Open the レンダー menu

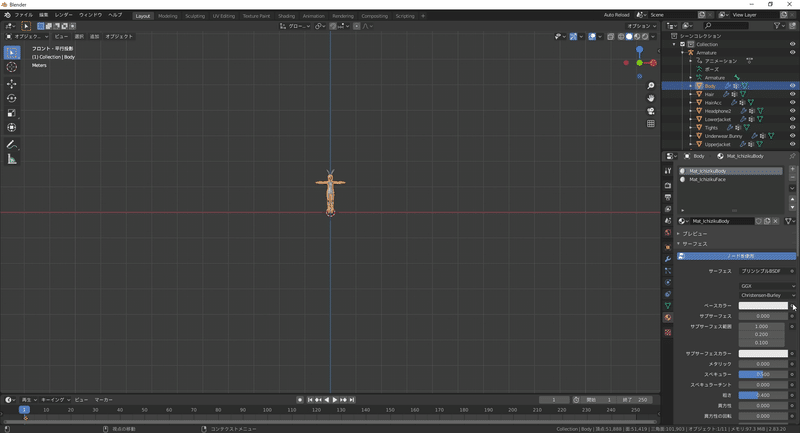coord(63,15)
